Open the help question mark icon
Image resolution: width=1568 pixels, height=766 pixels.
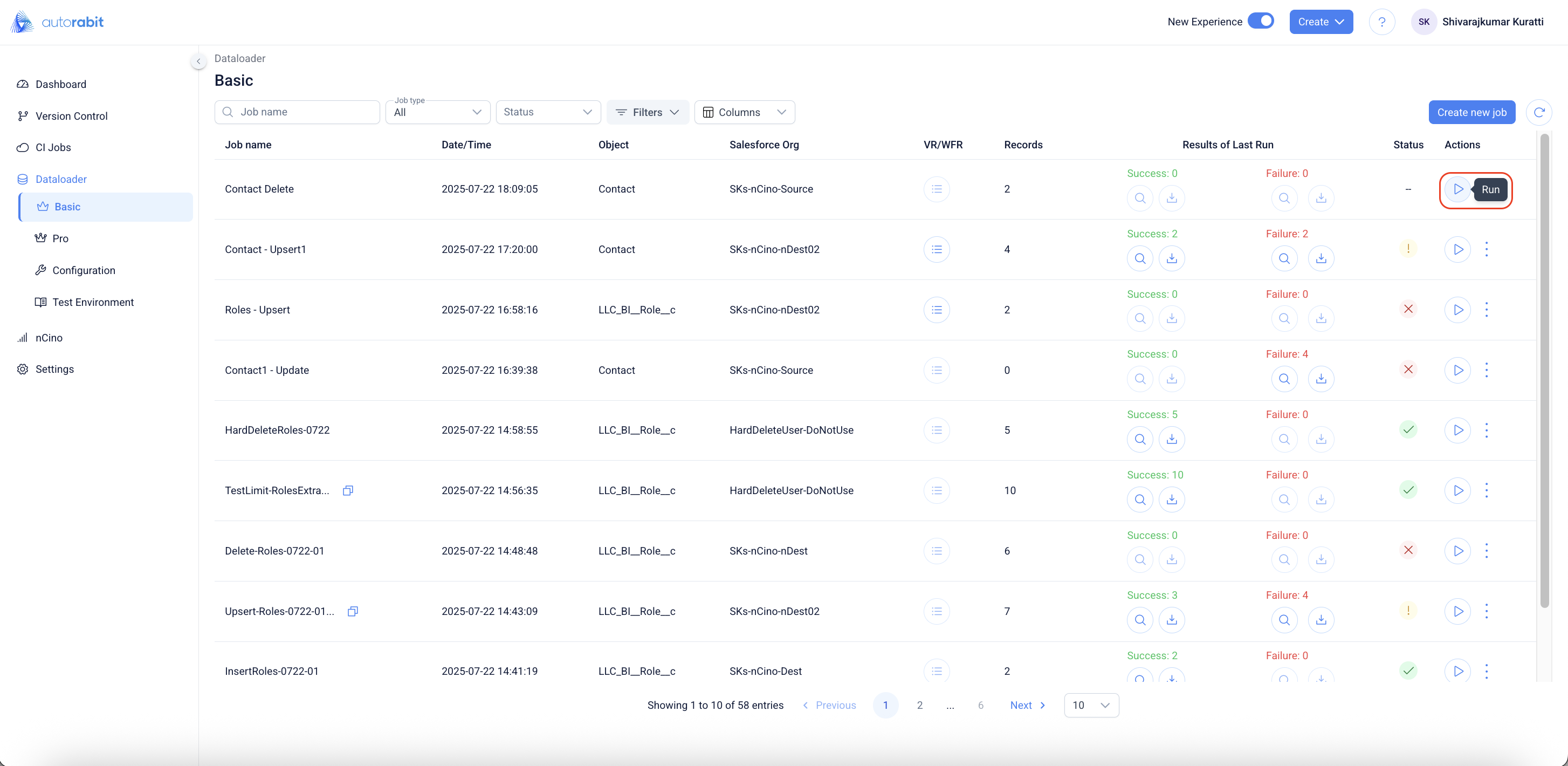(x=1382, y=22)
